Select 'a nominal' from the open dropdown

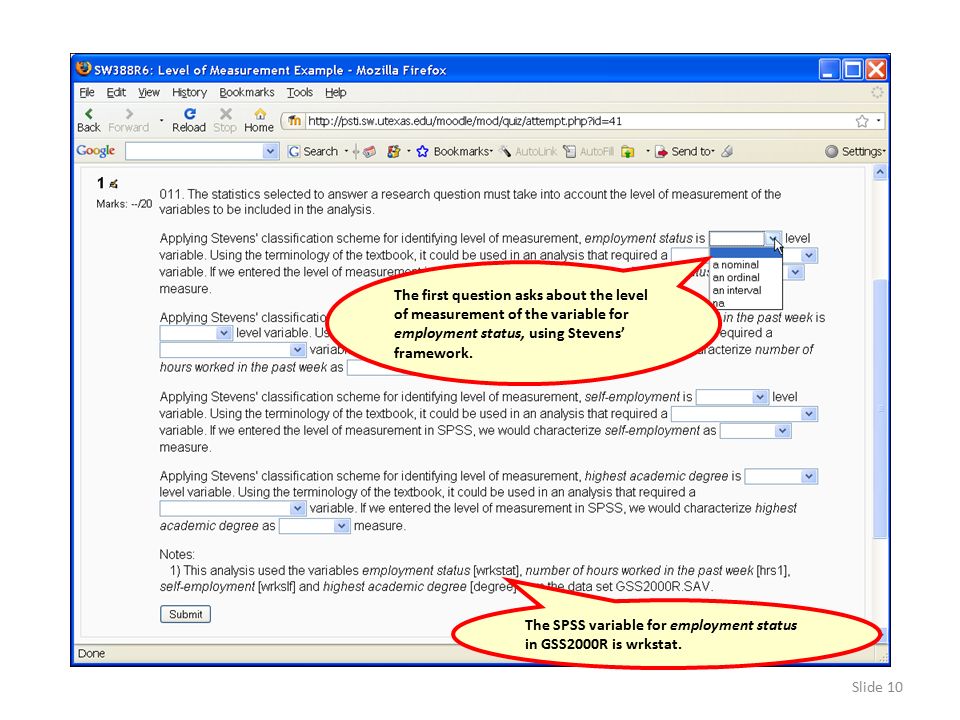[x=746, y=264]
